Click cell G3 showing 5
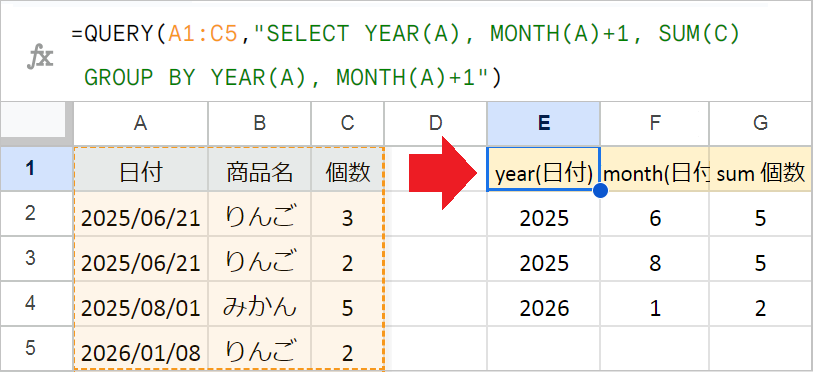813x372 pixels. point(760,258)
